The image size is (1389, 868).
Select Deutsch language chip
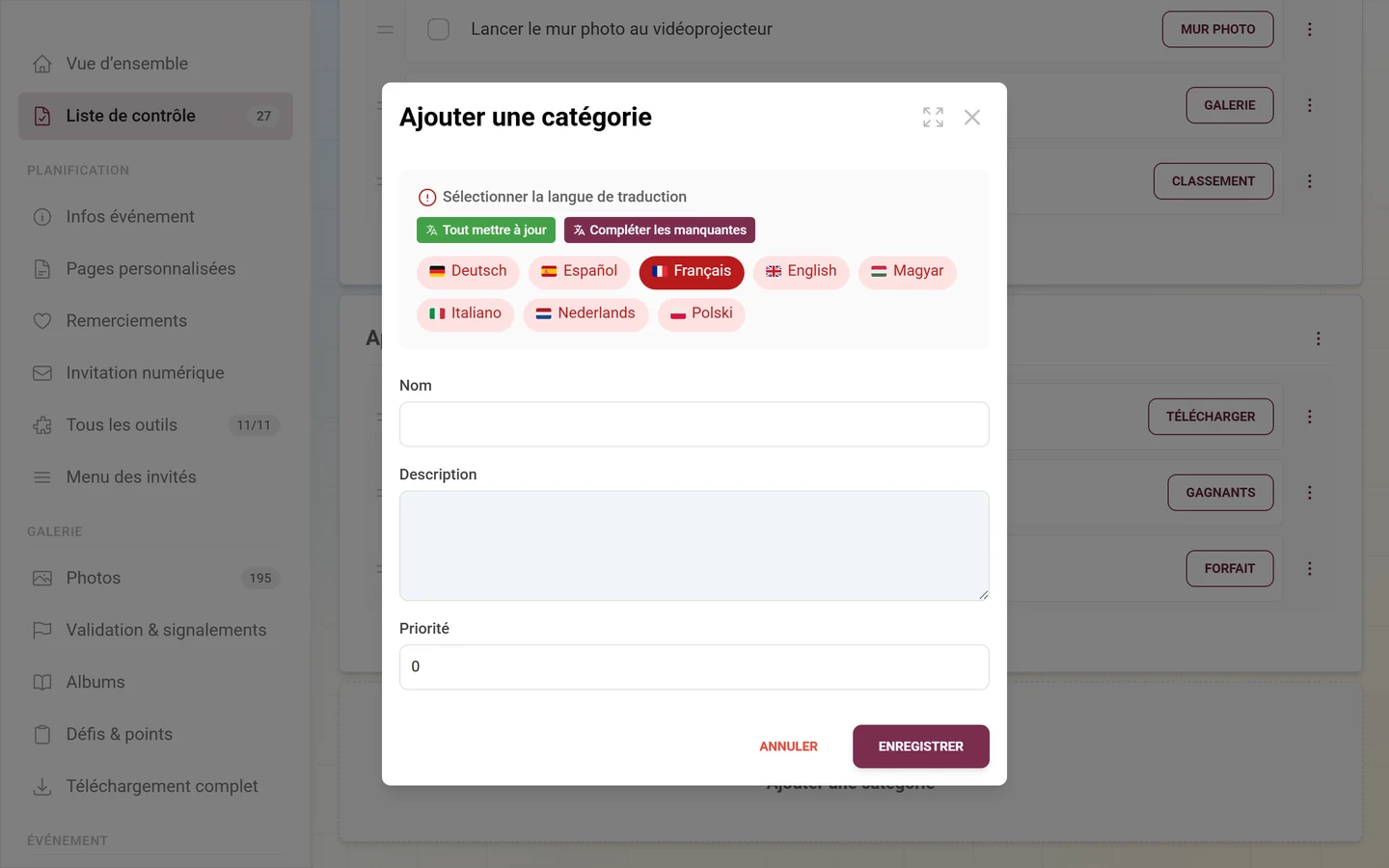pos(468,272)
